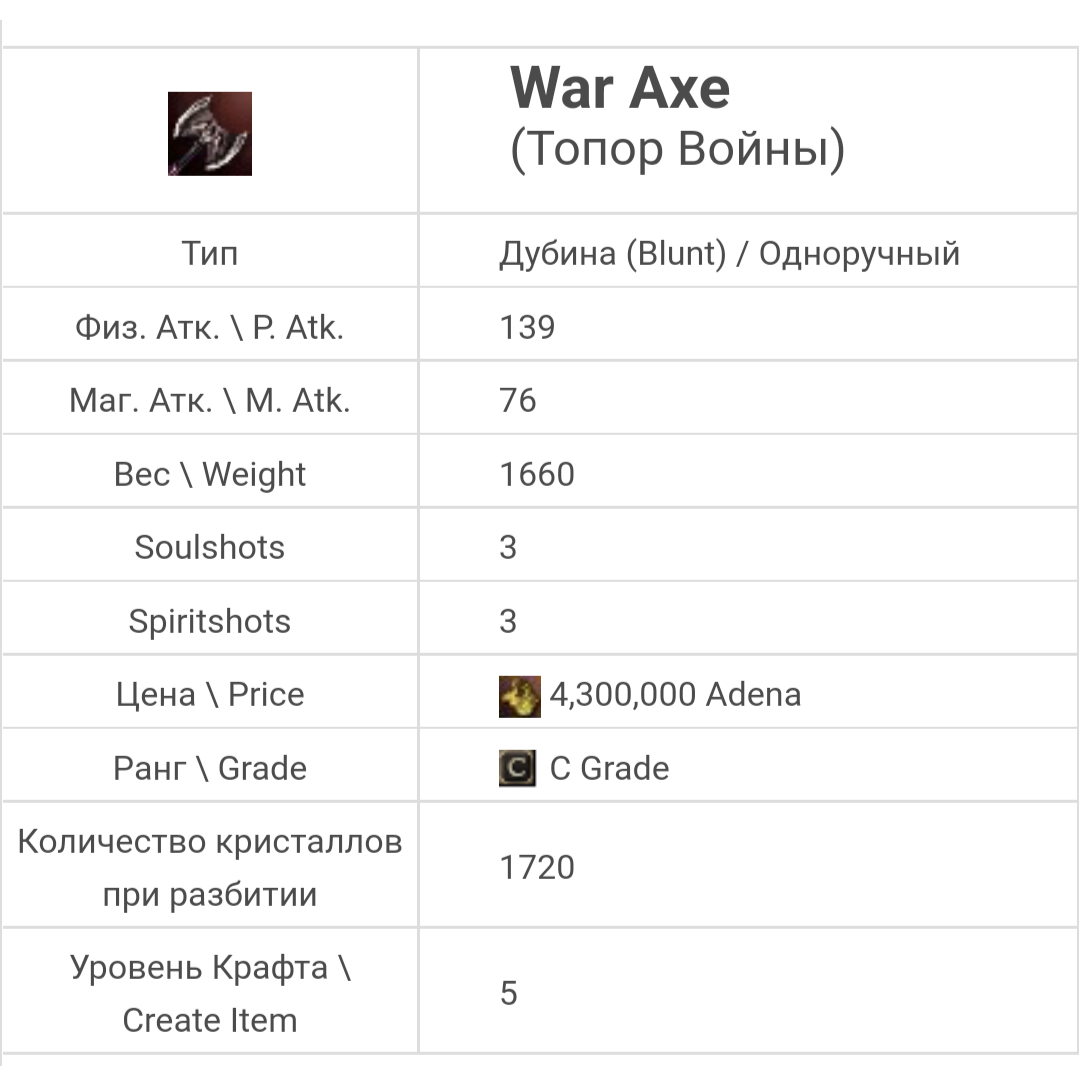Select the Russian name Топор Войны
The width and height of the screenshot is (1080, 1066).
coord(677,150)
